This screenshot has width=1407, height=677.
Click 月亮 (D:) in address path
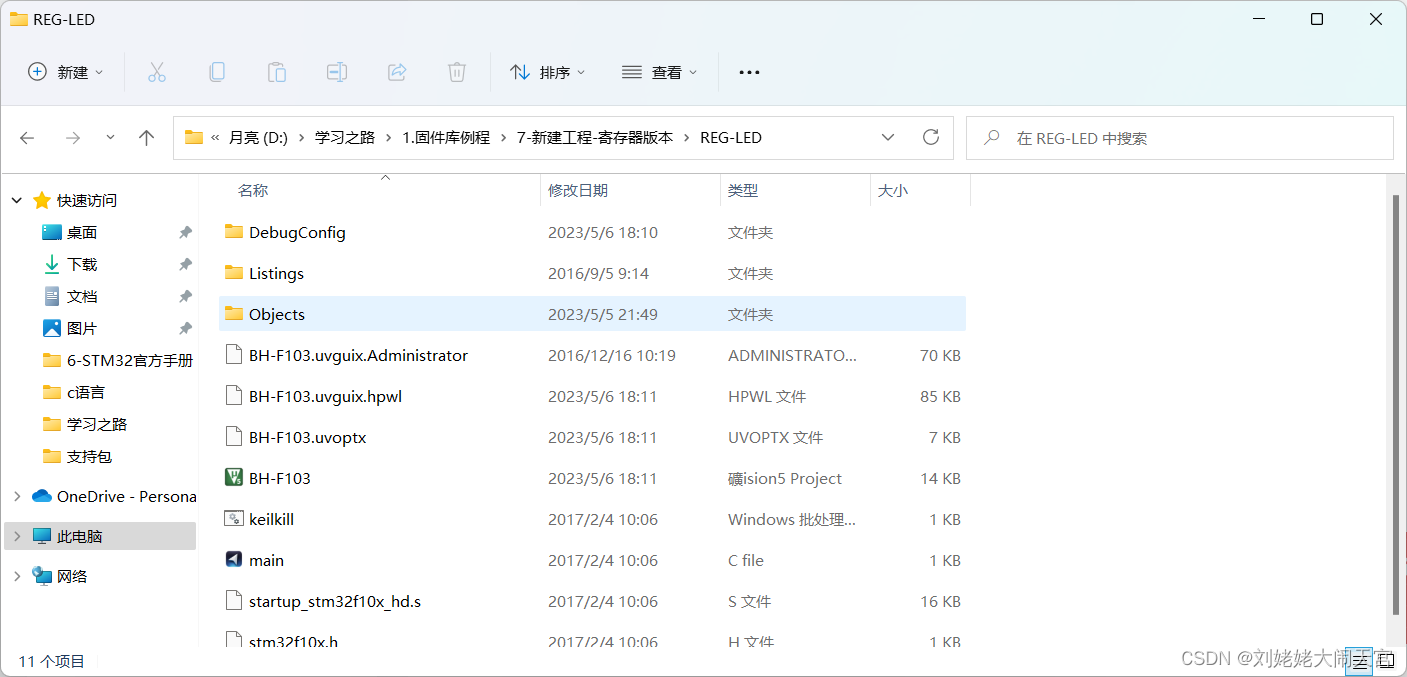[x=258, y=138]
